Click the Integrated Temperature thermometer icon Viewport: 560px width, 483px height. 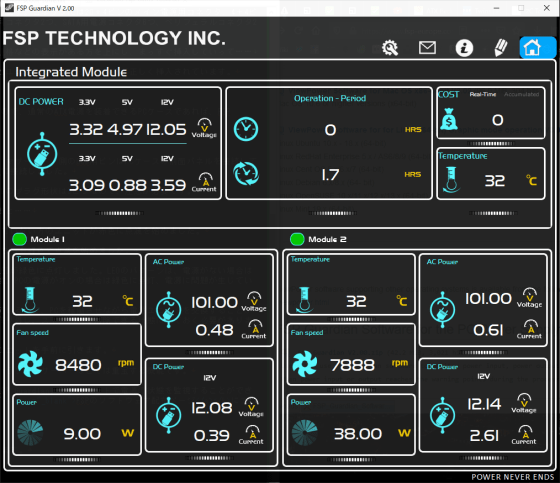click(x=451, y=180)
